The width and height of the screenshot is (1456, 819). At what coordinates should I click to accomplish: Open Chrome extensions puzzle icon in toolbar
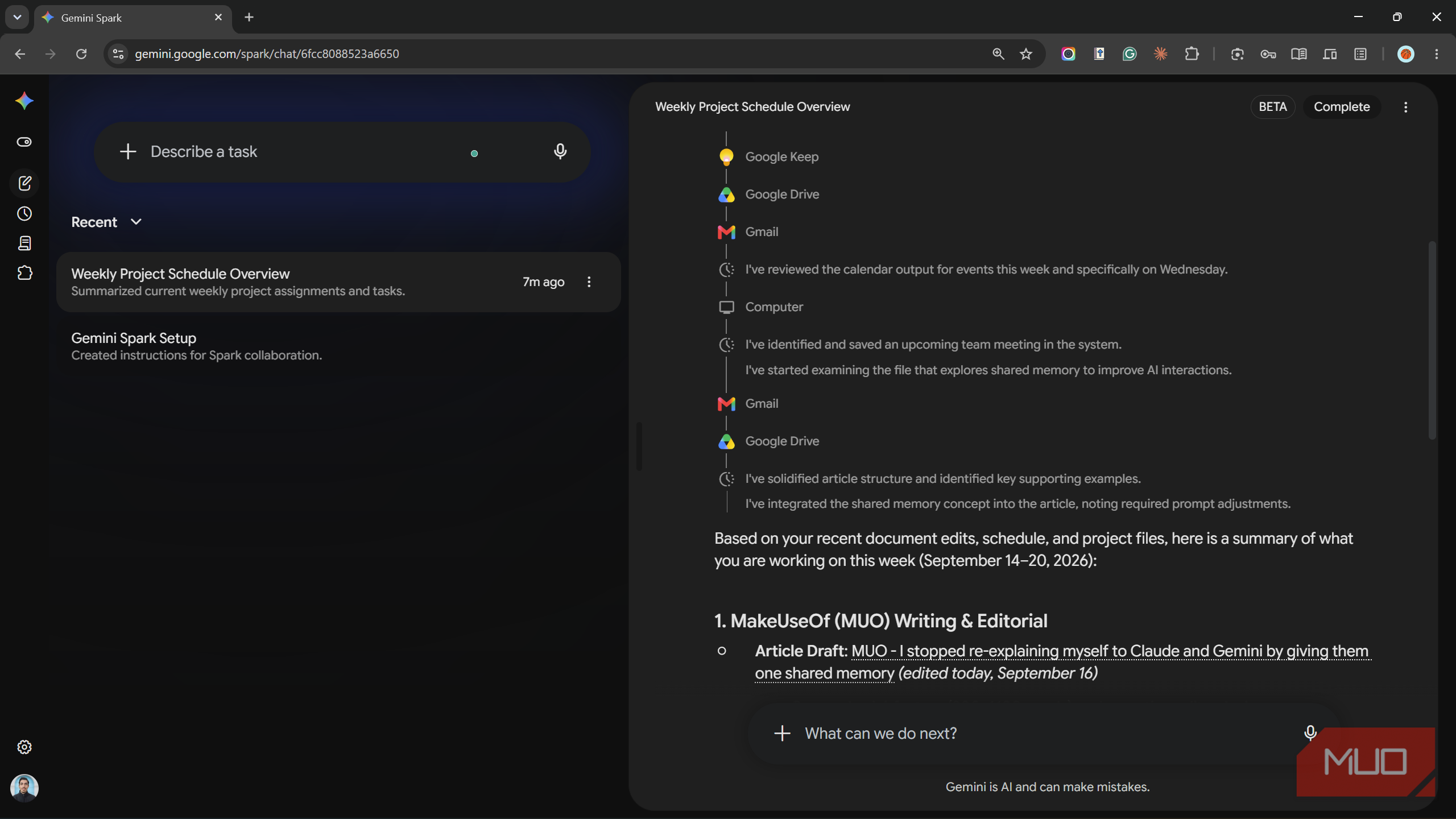coord(1192,53)
